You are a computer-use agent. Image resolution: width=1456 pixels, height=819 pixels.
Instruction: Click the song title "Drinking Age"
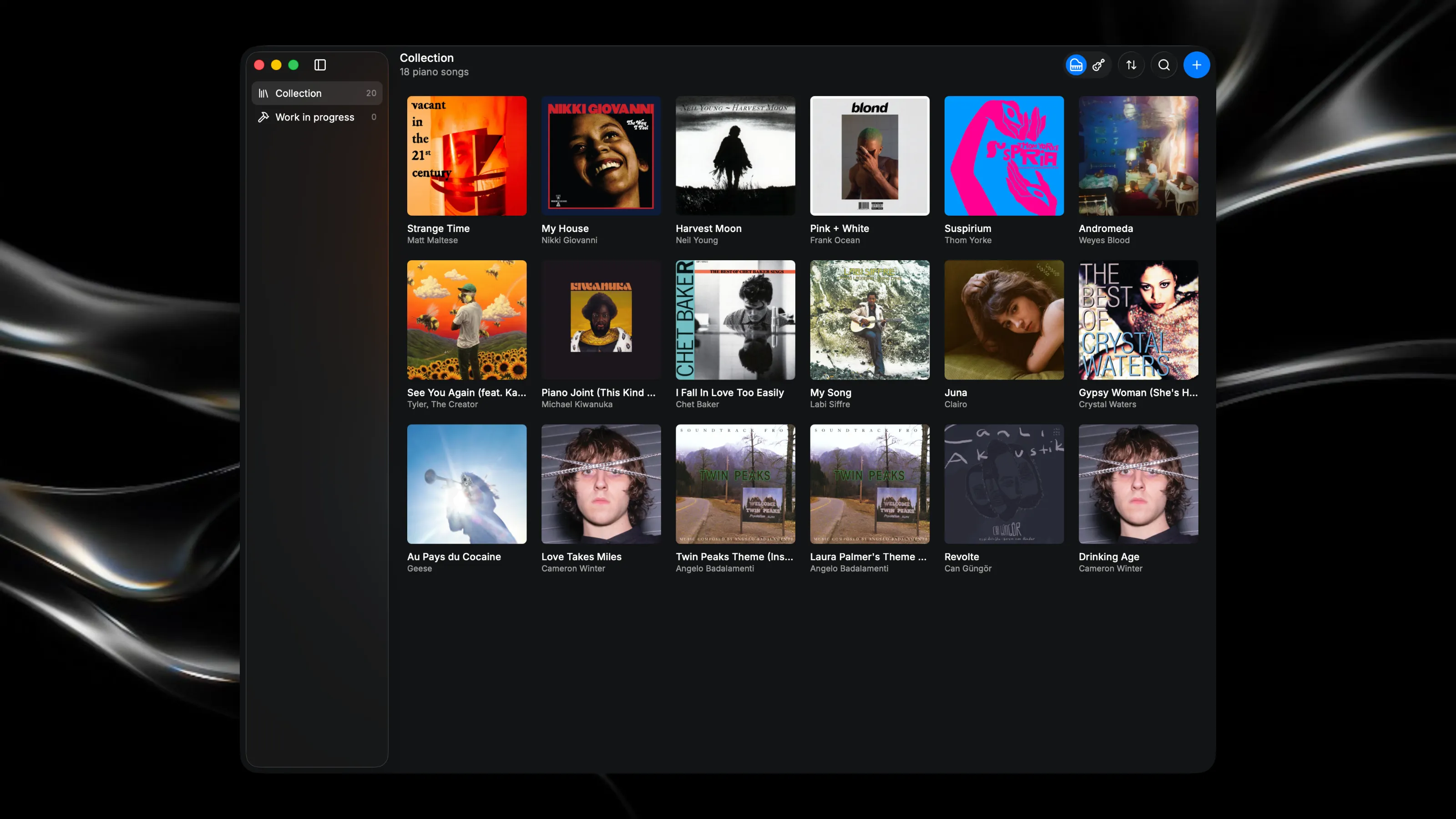coord(1108,557)
